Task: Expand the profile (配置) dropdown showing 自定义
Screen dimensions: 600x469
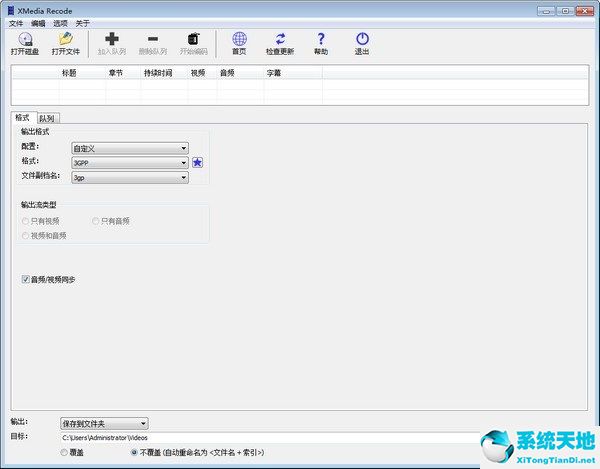Action: [x=130, y=148]
